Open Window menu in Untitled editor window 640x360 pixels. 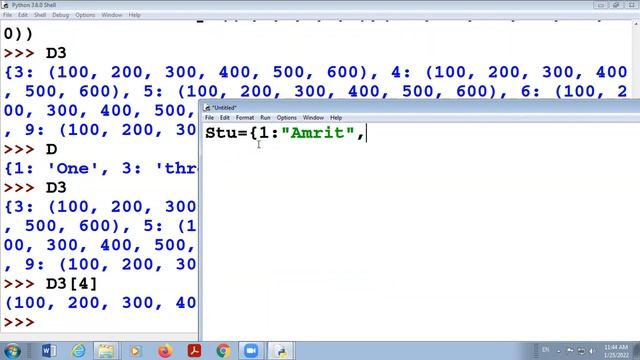coord(313,118)
